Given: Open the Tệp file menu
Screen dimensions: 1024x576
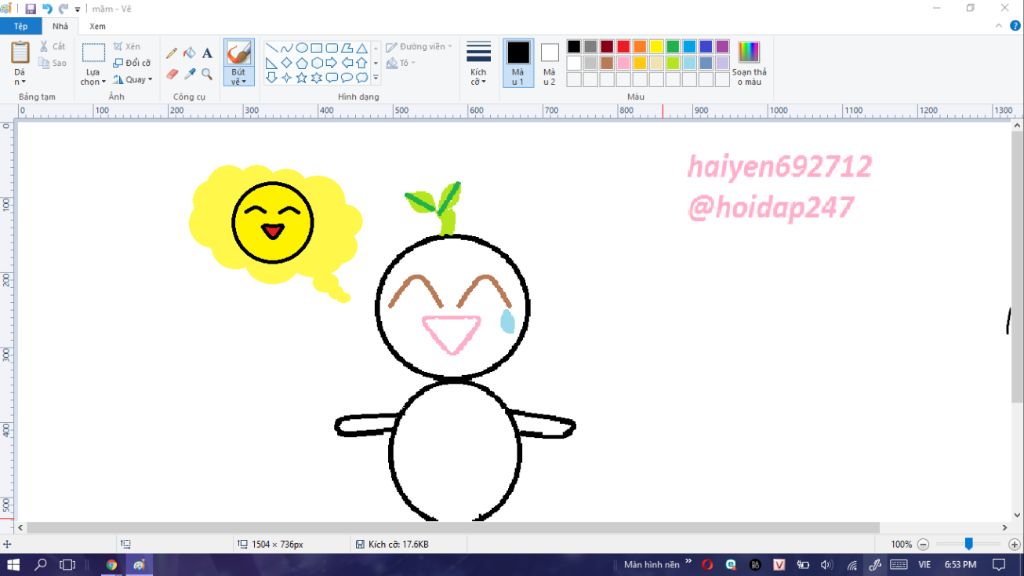Looking at the screenshot, I should (x=21, y=26).
